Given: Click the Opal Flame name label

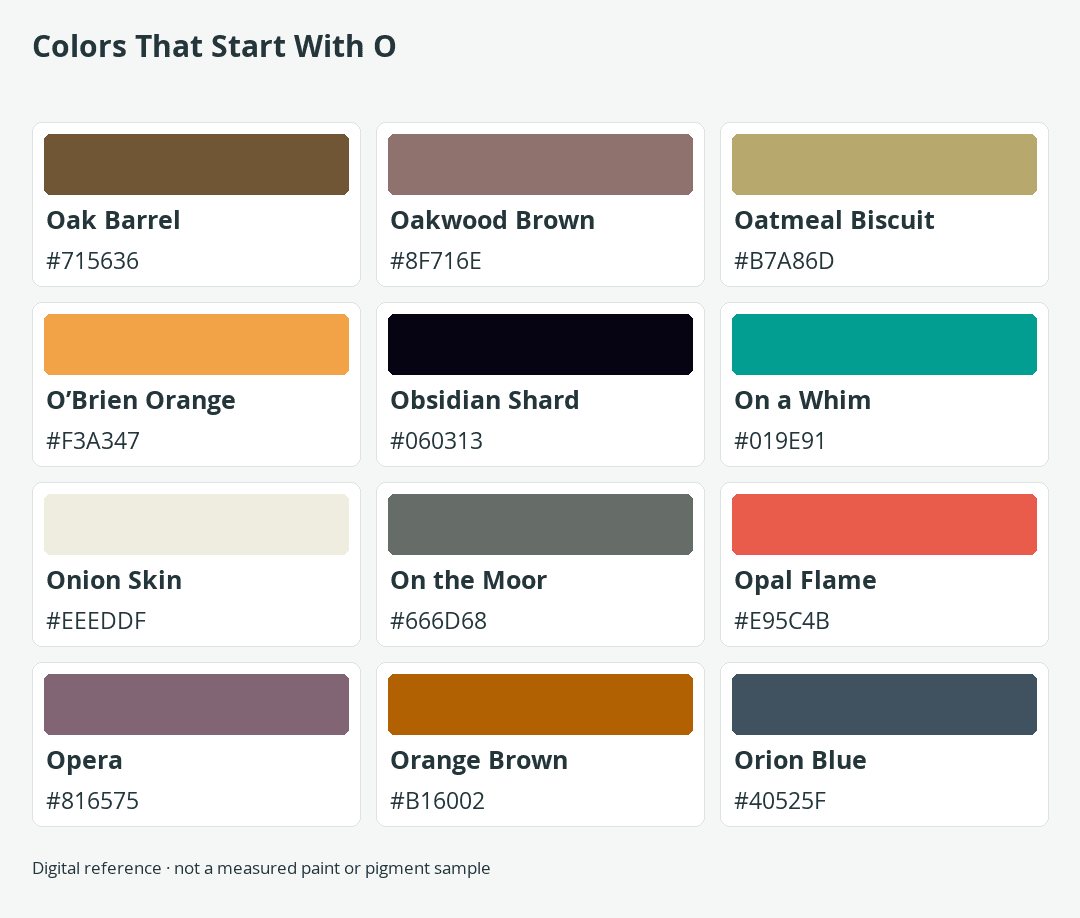Looking at the screenshot, I should point(805,581).
